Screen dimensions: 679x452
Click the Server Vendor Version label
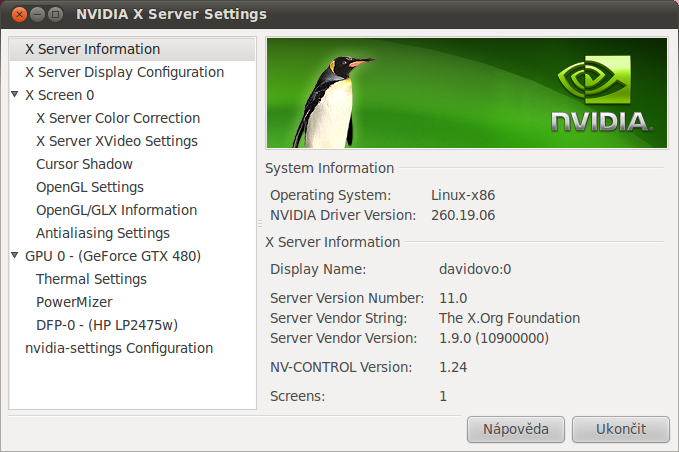343,338
